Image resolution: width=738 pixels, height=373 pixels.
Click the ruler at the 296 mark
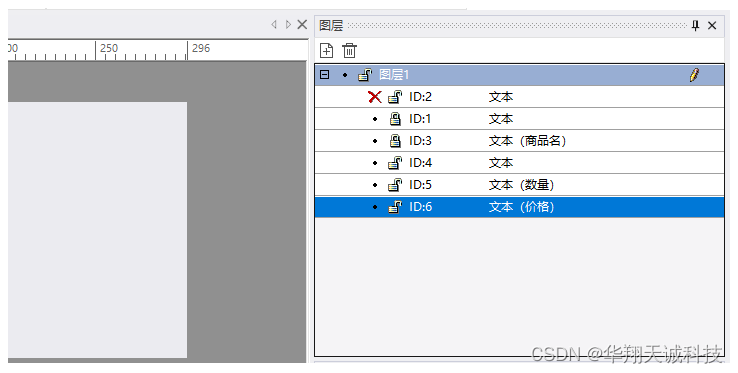pyautogui.click(x=201, y=48)
